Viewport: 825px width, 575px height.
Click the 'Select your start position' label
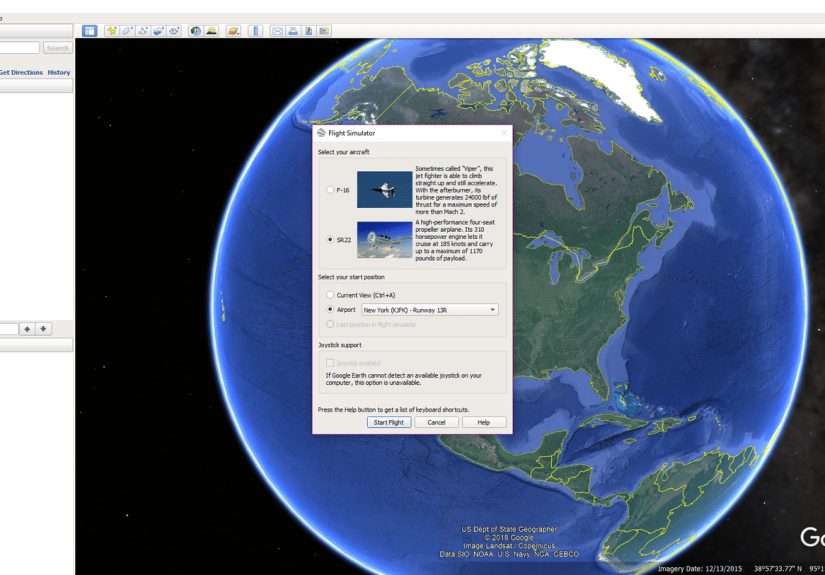[351, 277]
